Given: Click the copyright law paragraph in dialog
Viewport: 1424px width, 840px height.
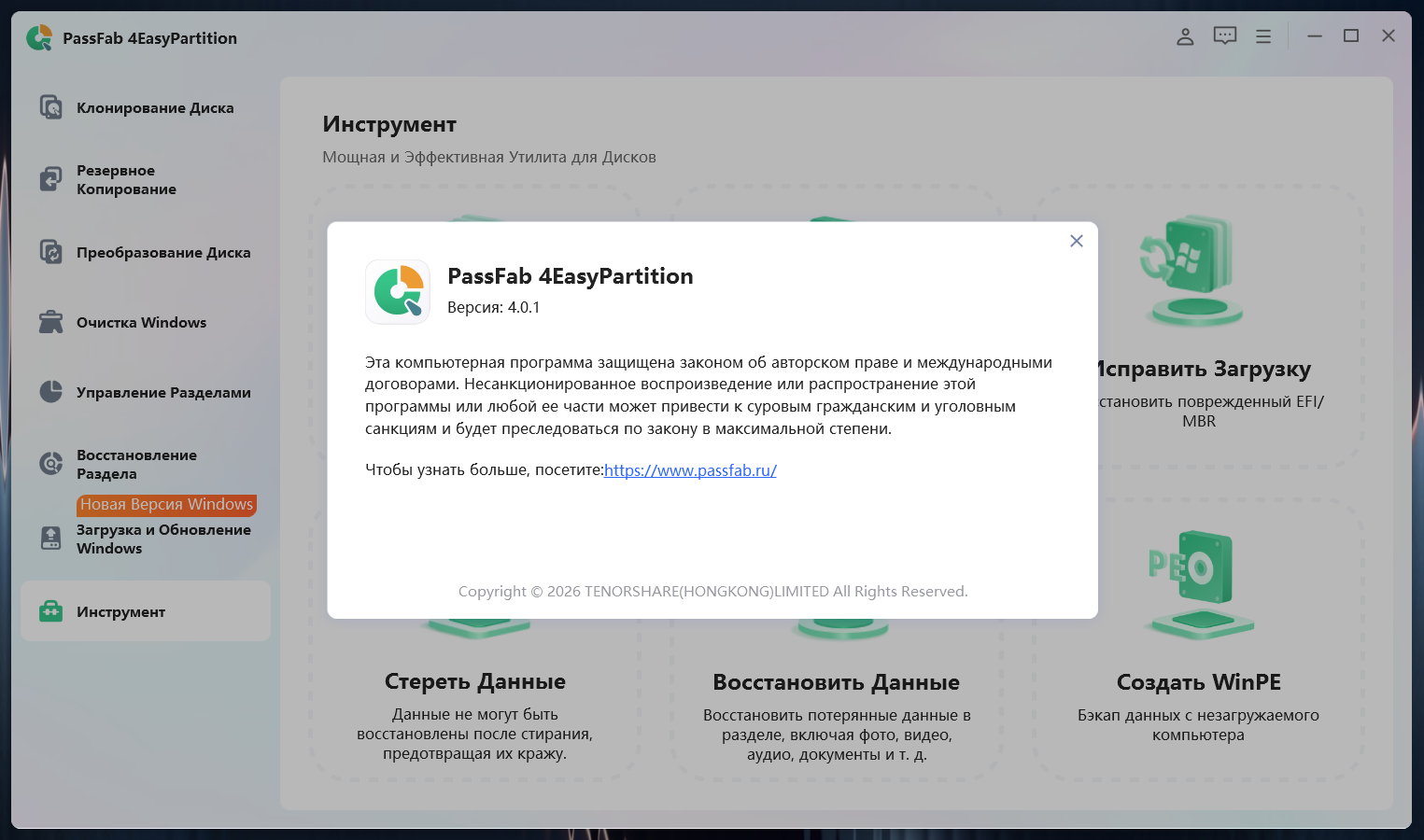Looking at the screenshot, I should click(709, 396).
